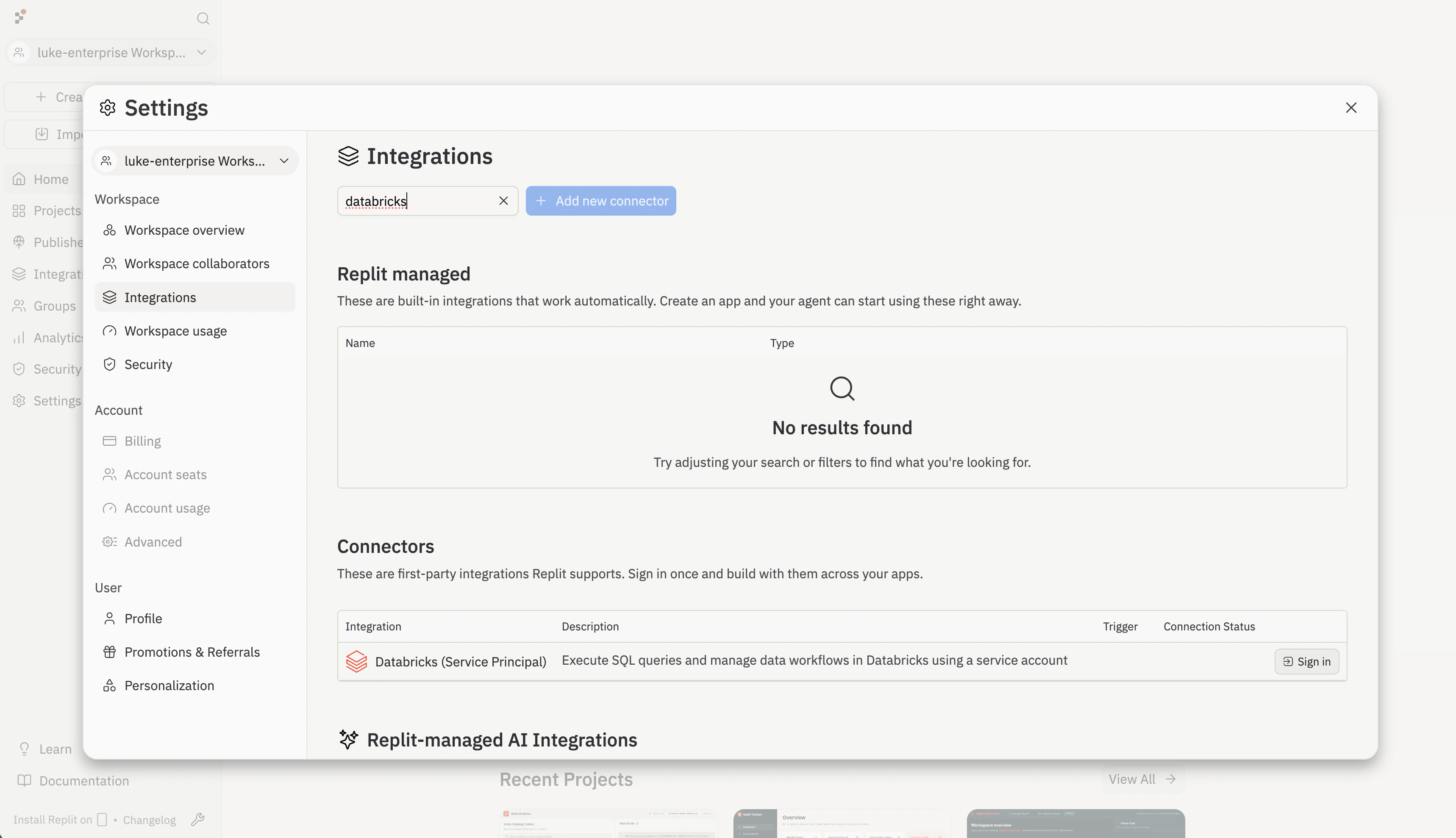Click Install Replit on device link

point(60,820)
